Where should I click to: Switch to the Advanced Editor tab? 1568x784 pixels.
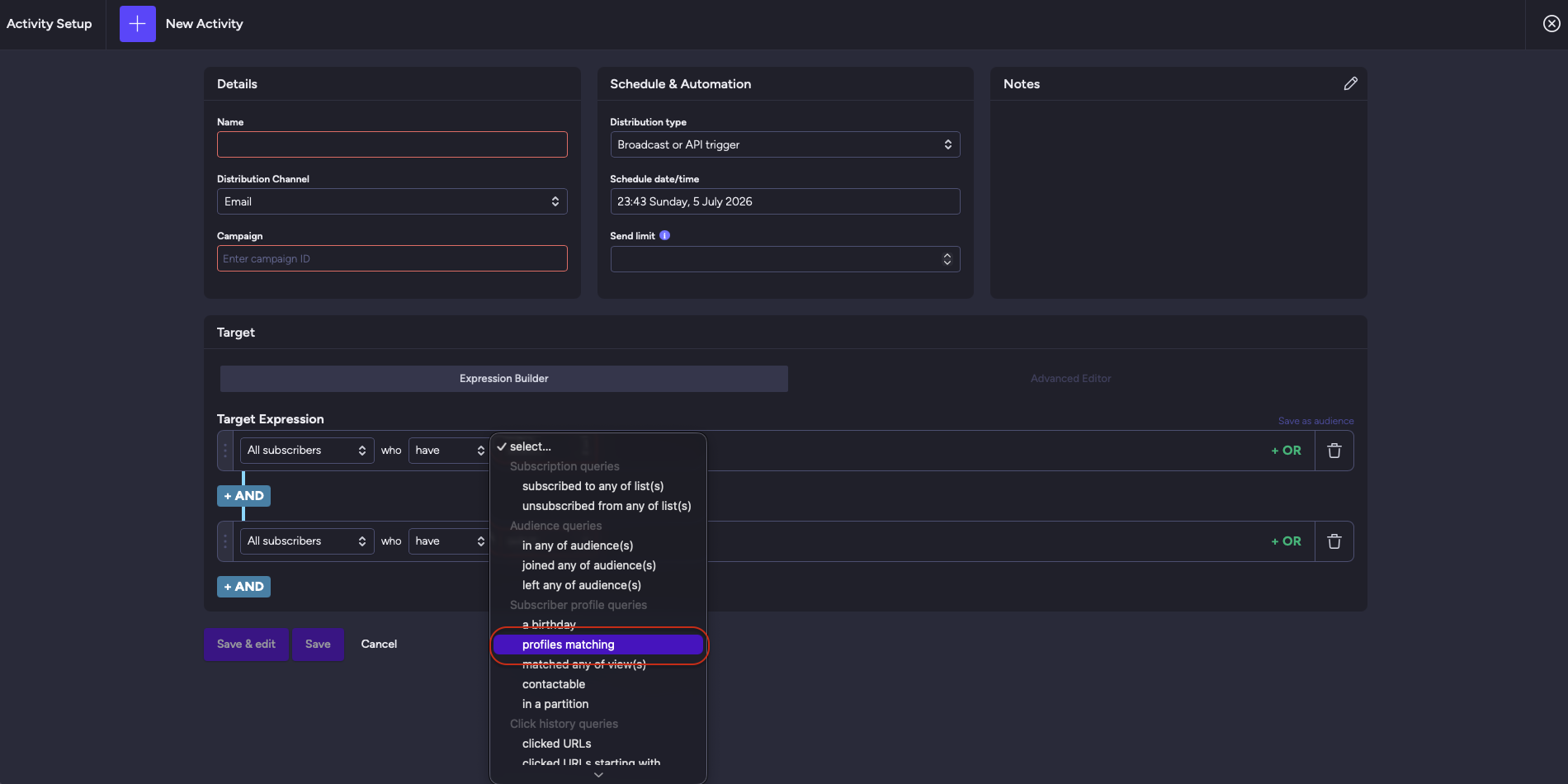pos(1070,379)
